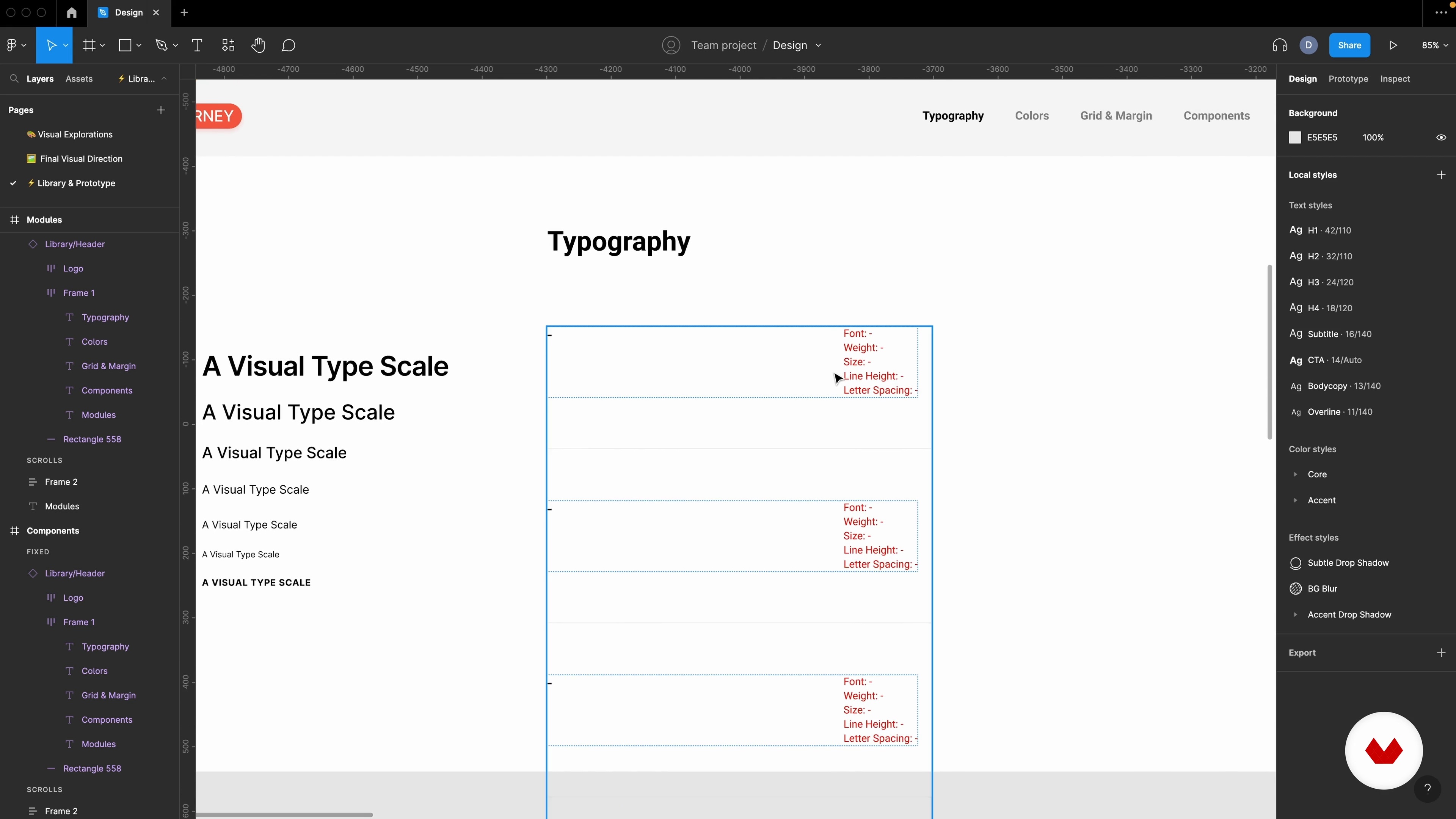Expand the Accent Drop Shadow group
Image resolution: width=1456 pixels, height=819 pixels.
tap(1295, 614)
